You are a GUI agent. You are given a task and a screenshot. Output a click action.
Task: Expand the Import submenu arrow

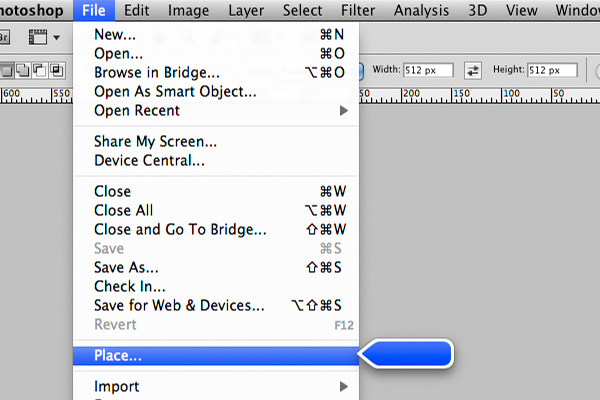(344, 387)
